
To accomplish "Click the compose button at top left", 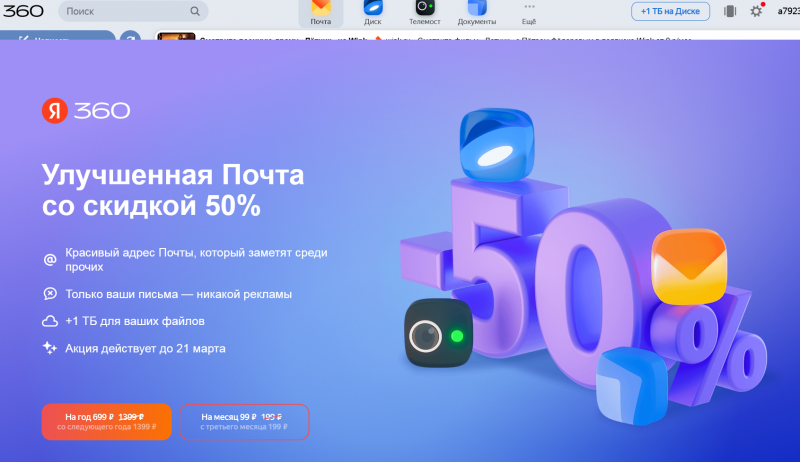I will click(x=56, y=38).
